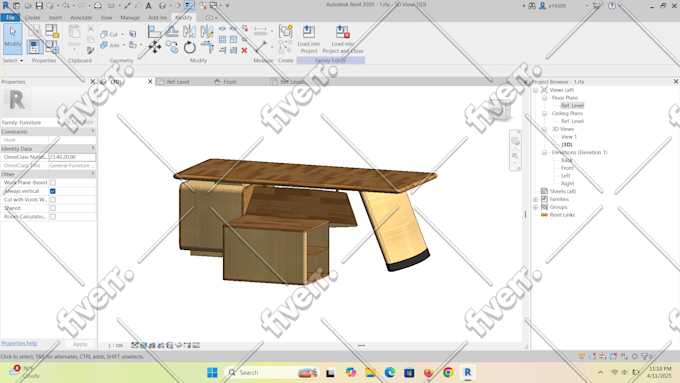The width and height of the screenshot is (680, 383).
Task: Click the Windows taskbar Search box
Action: tap(272, 372)
